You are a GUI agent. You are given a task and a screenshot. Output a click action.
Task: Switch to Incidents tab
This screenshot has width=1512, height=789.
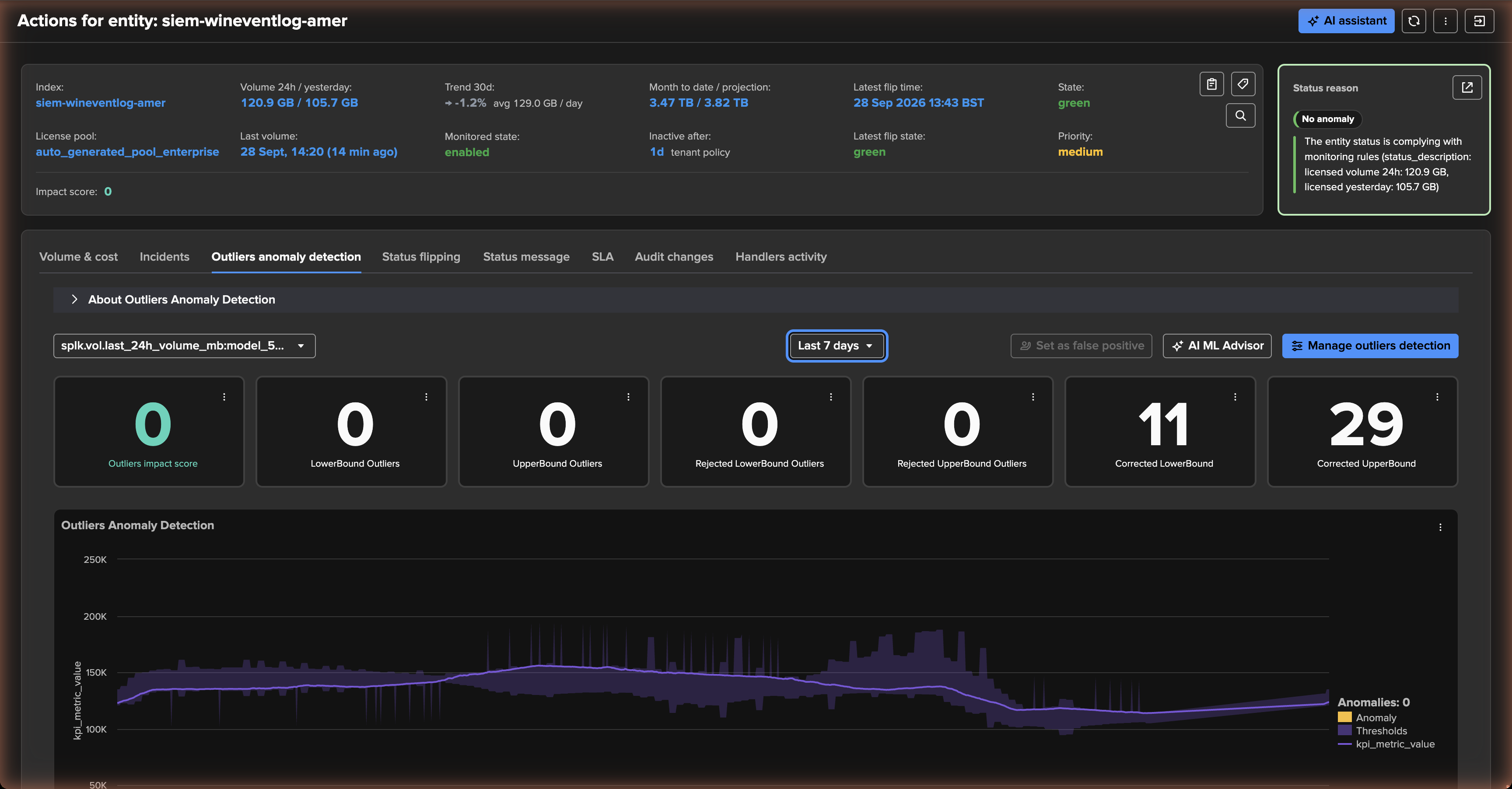pyautogui.click(x=164, y=257)
